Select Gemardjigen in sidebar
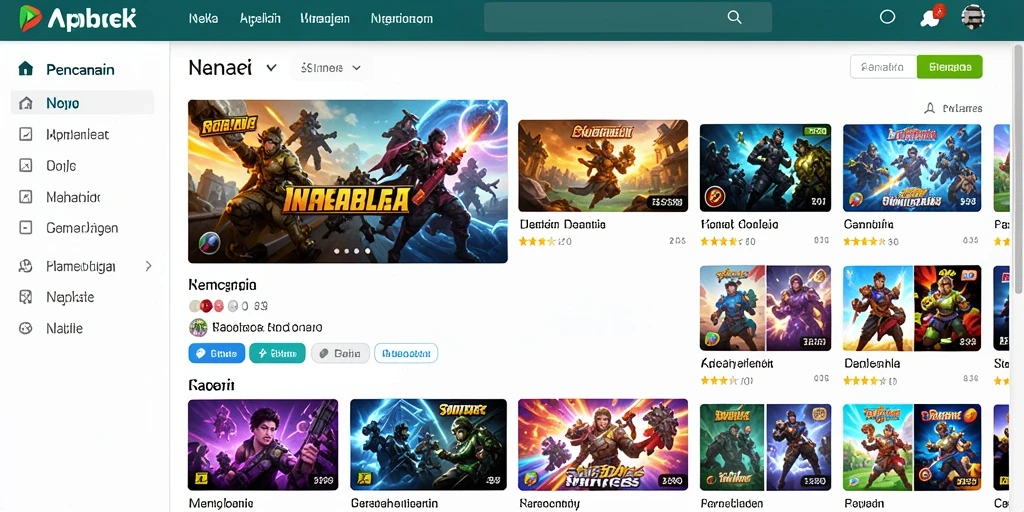Screen dimensions: 1024x512 [x=82, y=228]
